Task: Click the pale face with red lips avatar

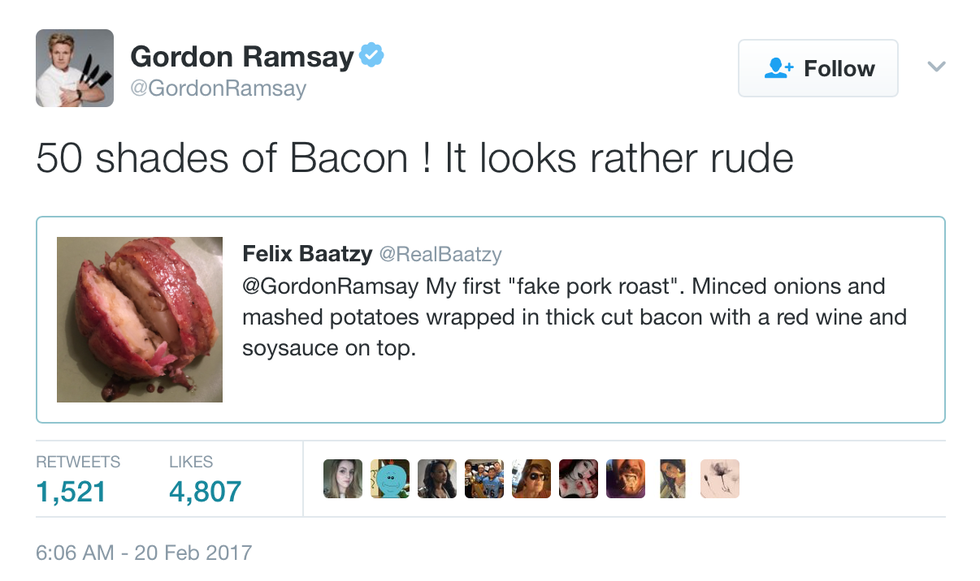Action: 578,479
